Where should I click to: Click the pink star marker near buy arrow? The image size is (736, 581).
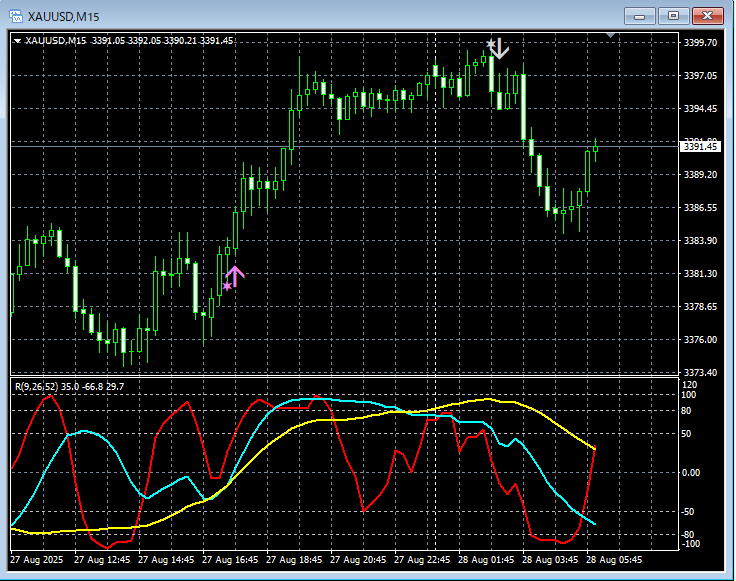[227, 286]
